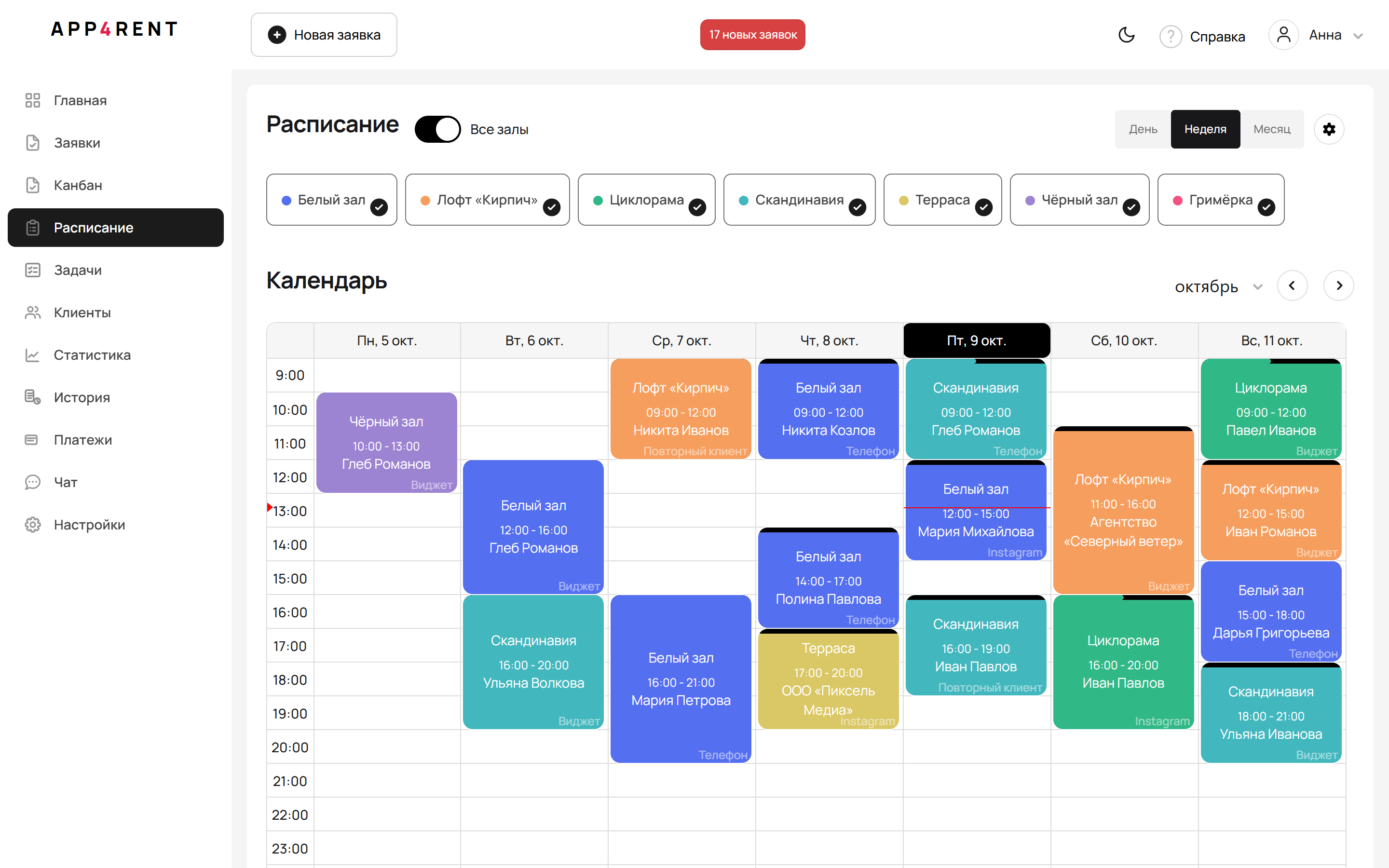Click the Главная dashboard icon
Image resolution: width=1389 pixels, height=868 pixels.
click(33, 100)
